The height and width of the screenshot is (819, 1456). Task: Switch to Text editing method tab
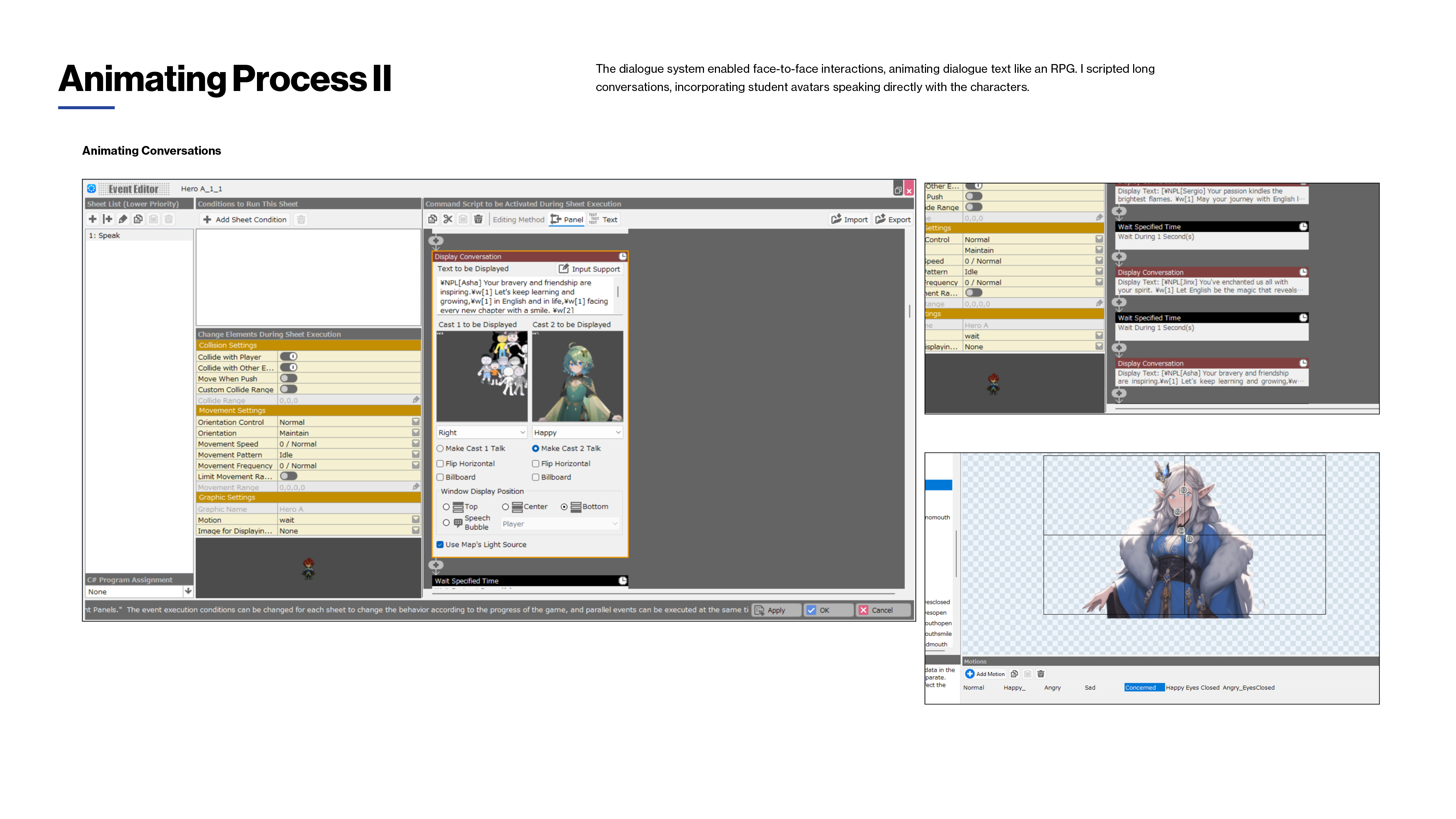(604, 219)
